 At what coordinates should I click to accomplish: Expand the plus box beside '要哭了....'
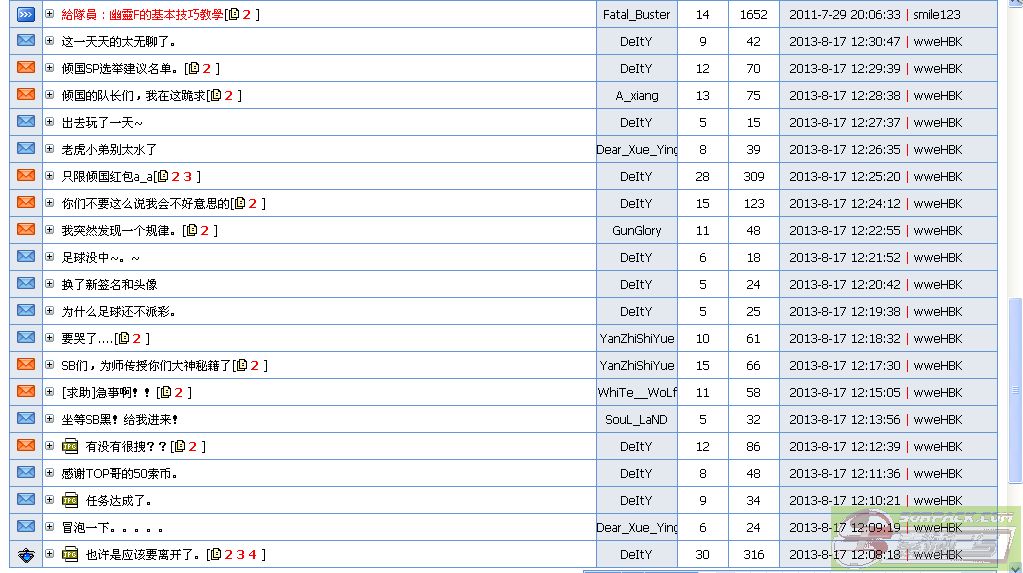pyautogui.click(x=50, y=338)
